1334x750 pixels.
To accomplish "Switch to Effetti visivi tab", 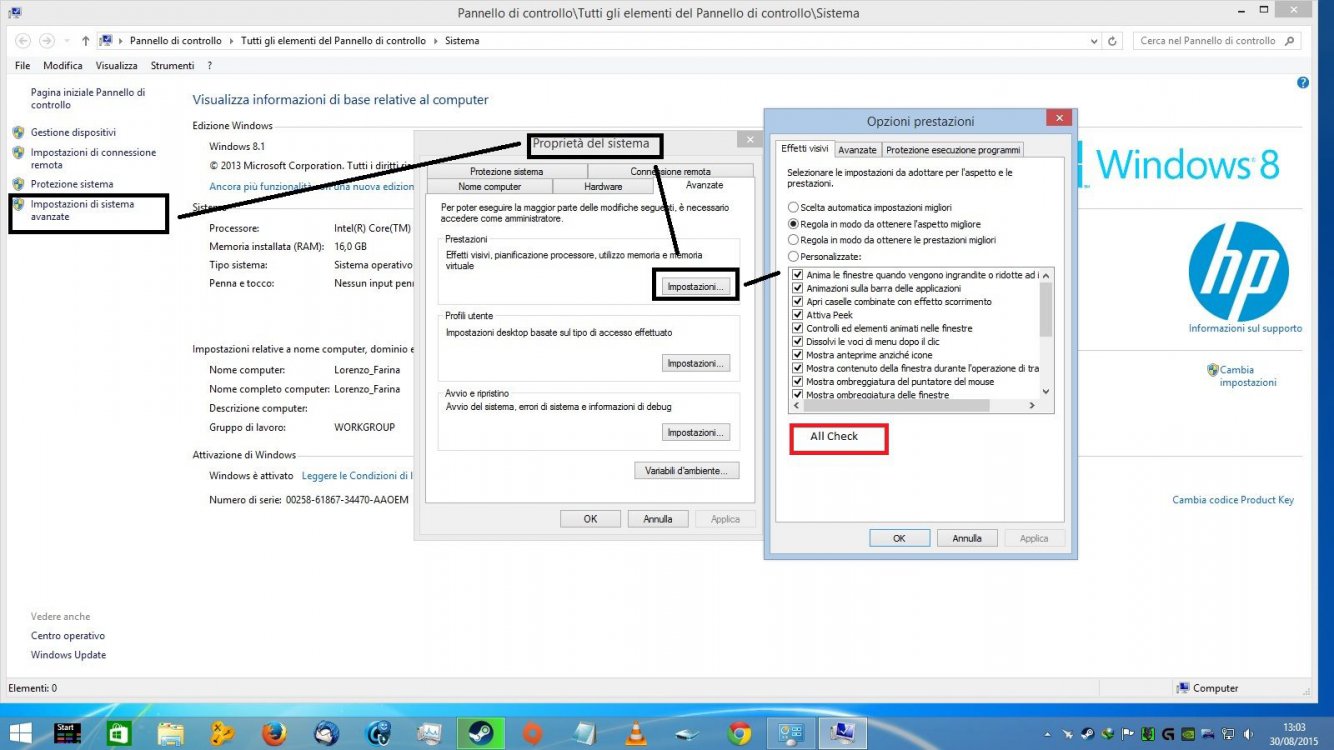I will click(805, 148).
